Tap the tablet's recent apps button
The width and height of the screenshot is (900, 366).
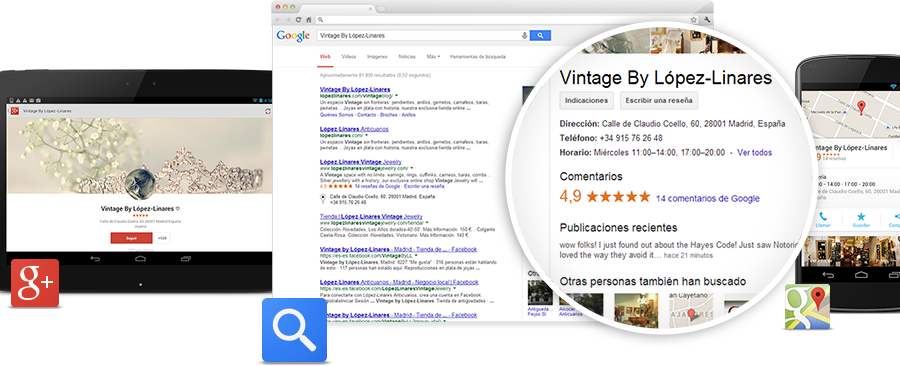[185, 259]
